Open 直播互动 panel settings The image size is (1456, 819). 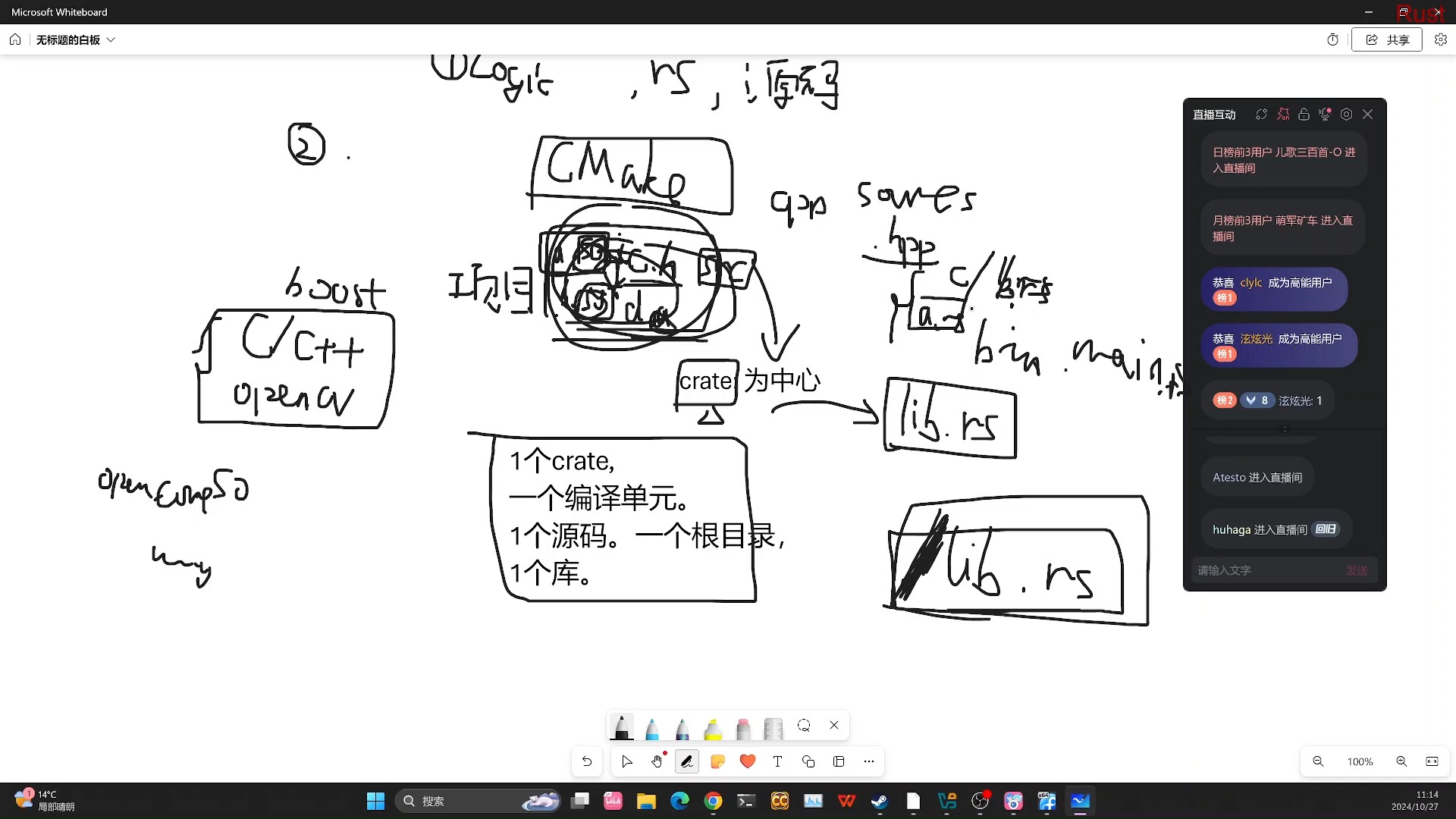pos(1346,115)
